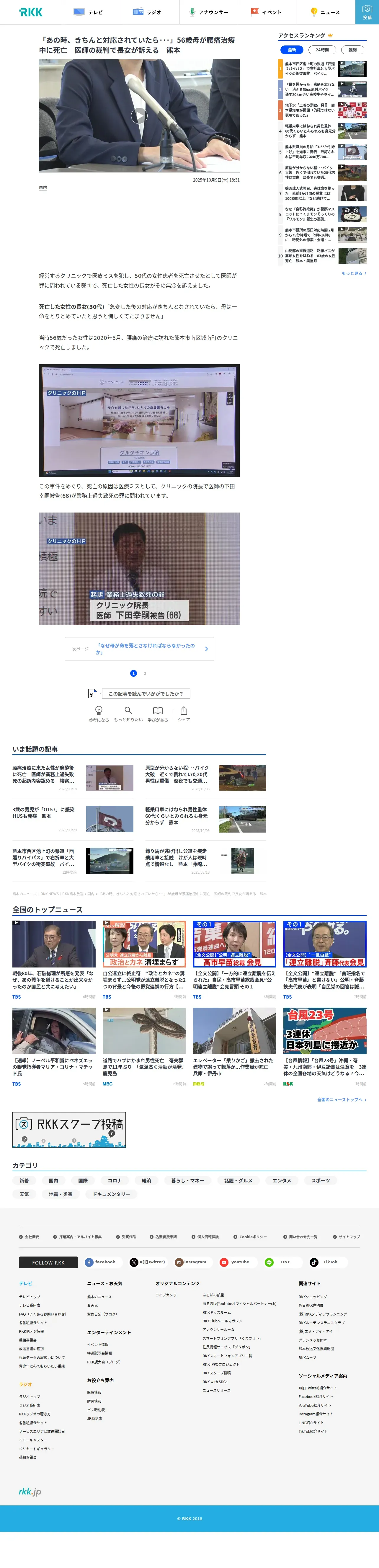Click the 採用案内・アルバイト募集 footer link

77,1237
